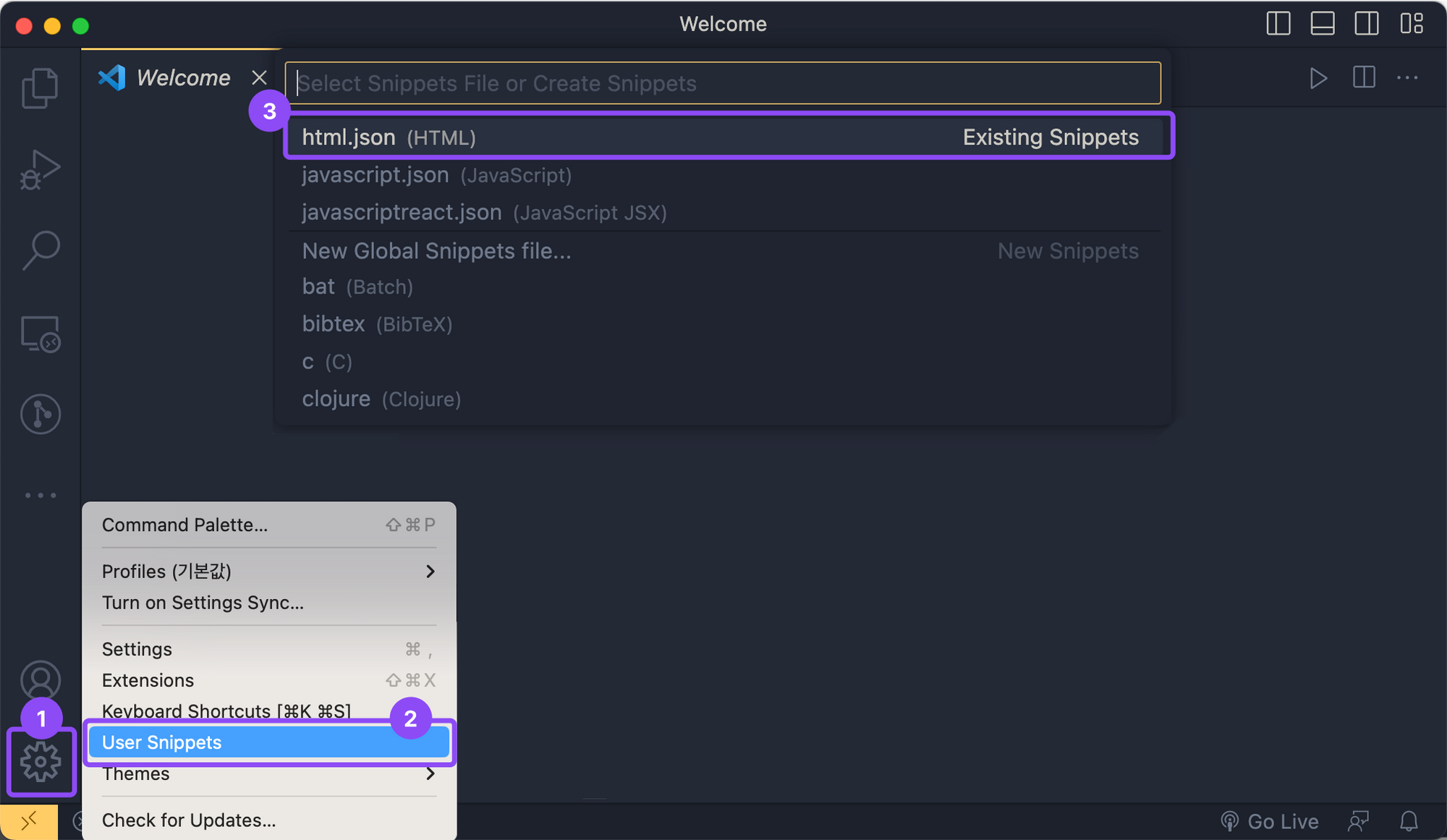Click Turn on Settings Sync menu item
Screen dimensions: 1447x840
tap(269, 603)
